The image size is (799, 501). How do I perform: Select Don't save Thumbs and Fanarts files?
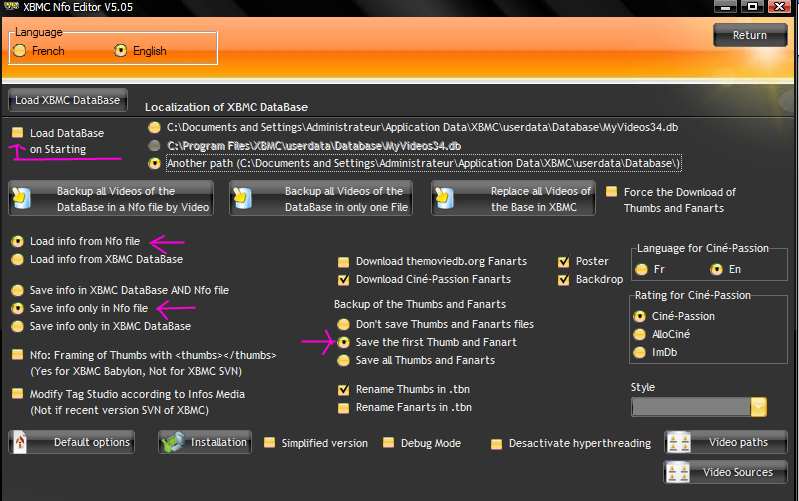344,324
